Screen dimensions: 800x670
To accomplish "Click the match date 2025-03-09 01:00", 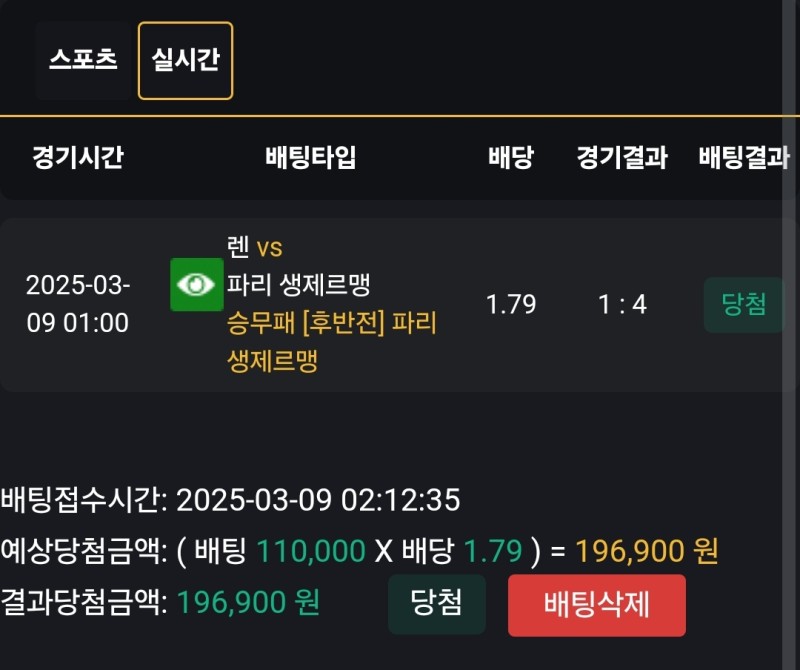I will point(77,304).
